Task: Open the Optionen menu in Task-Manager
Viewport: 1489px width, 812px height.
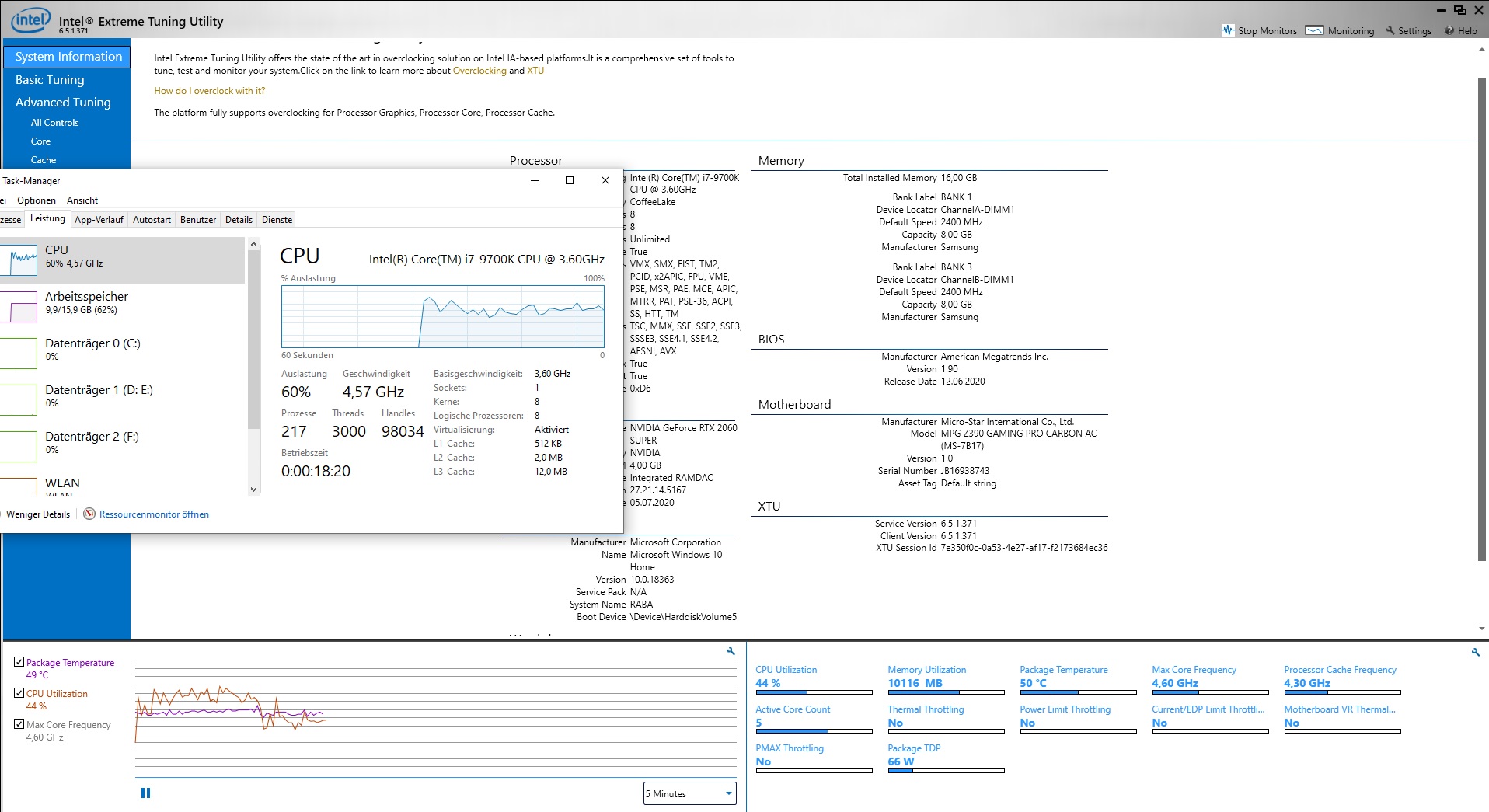Action: [x=37, y=200]
